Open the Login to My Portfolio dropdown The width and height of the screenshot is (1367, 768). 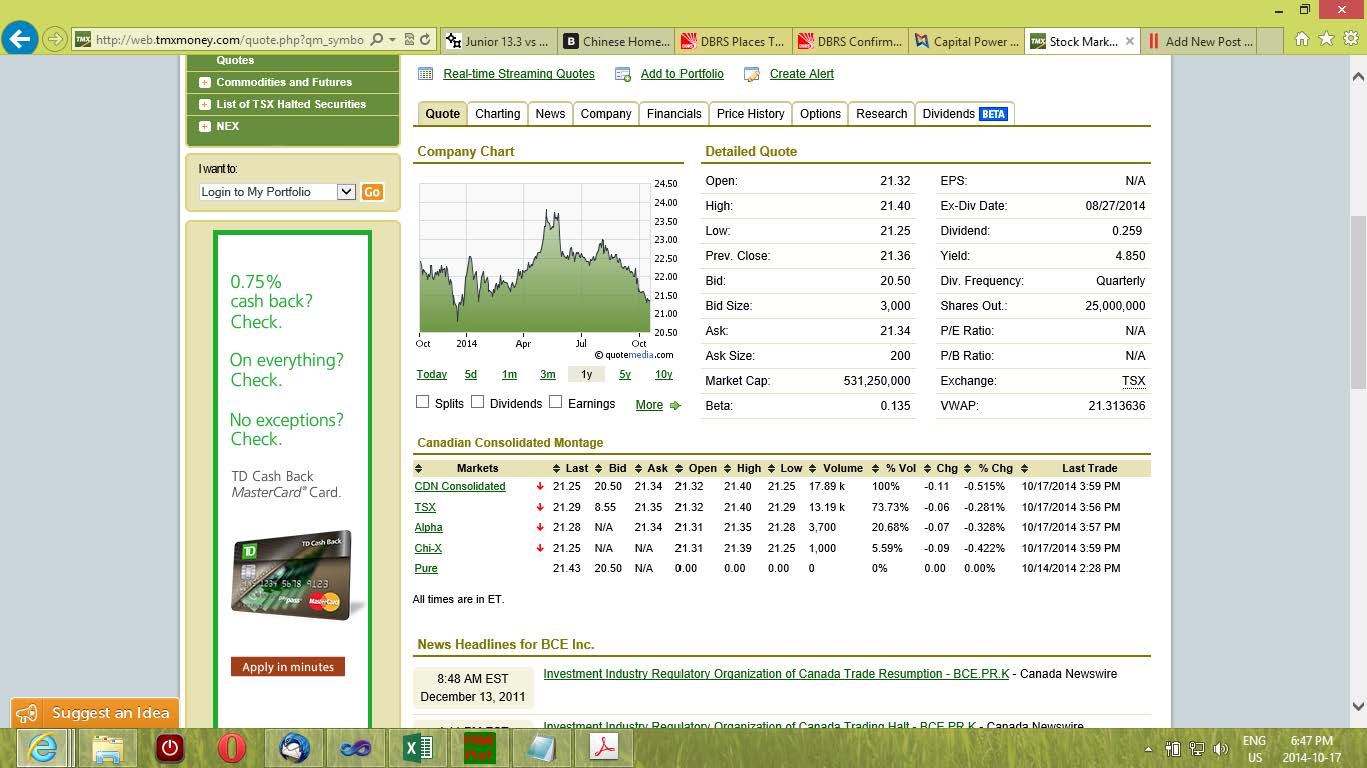click(x=346, y=192)
